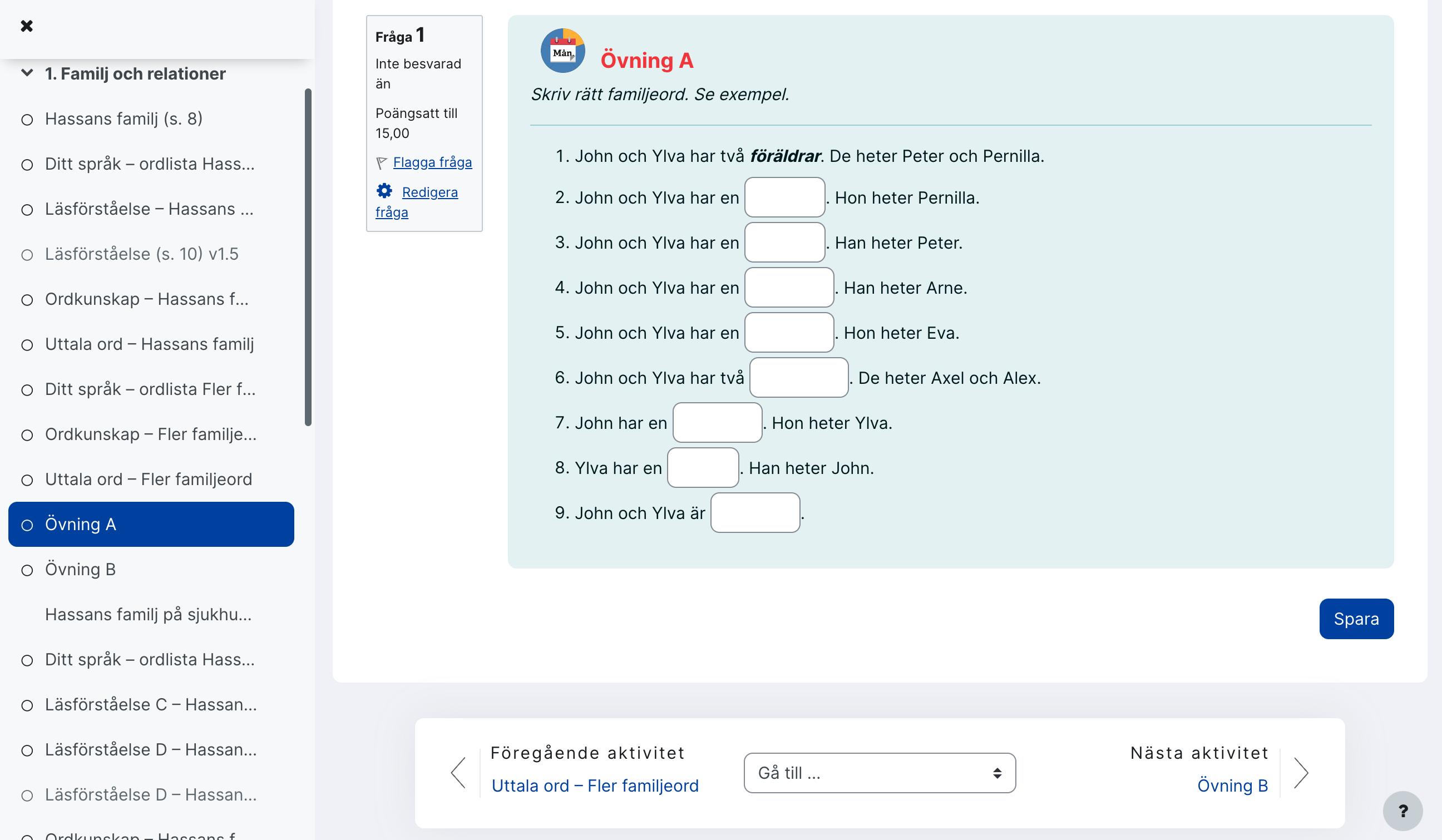Click the answer field in sentence 2
The width and height of the screenshot is (1442, 840).
click(x=784, y=197)
